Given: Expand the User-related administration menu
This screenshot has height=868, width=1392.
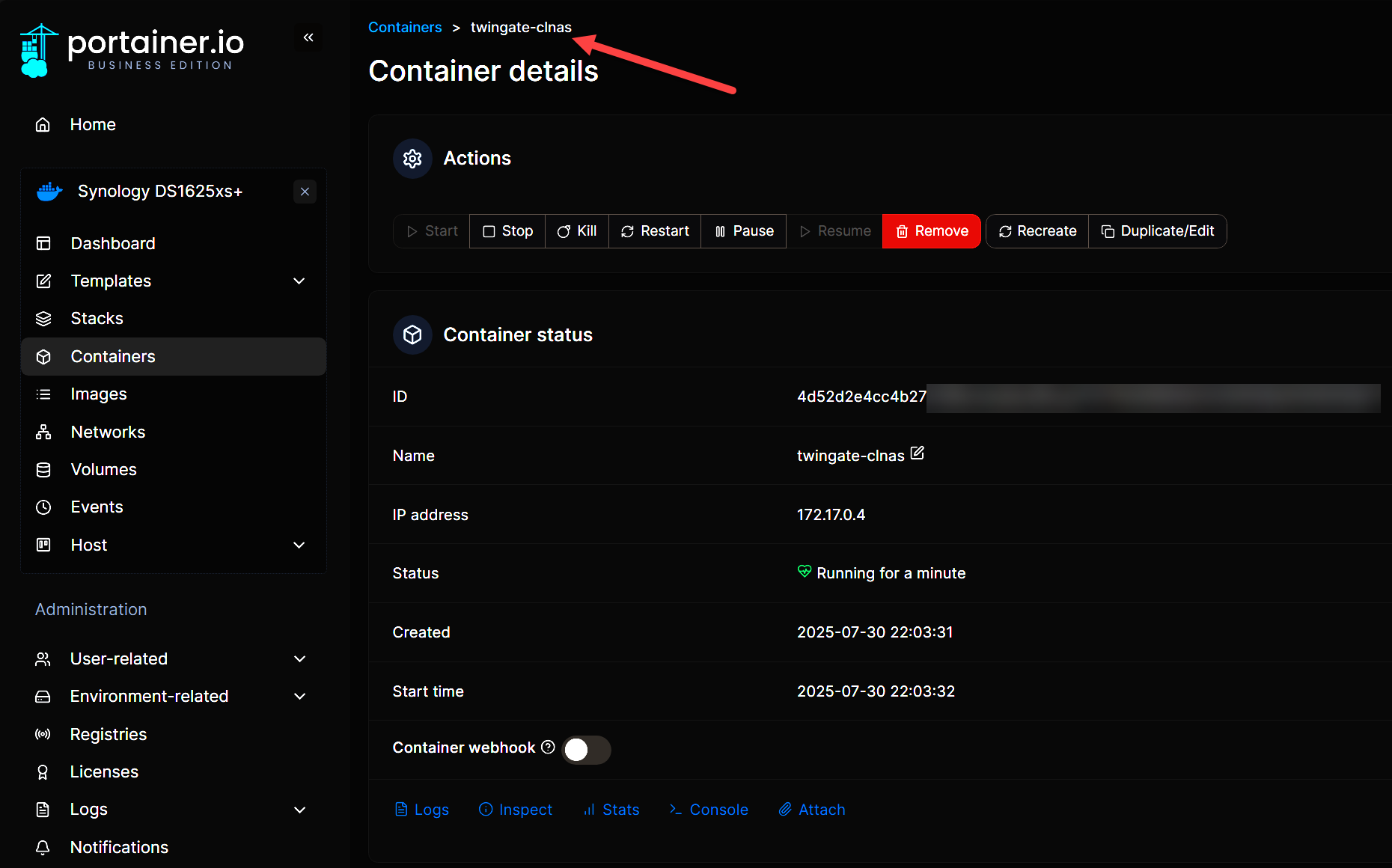Looking at the screenshot, I should [x=299, y=658].
